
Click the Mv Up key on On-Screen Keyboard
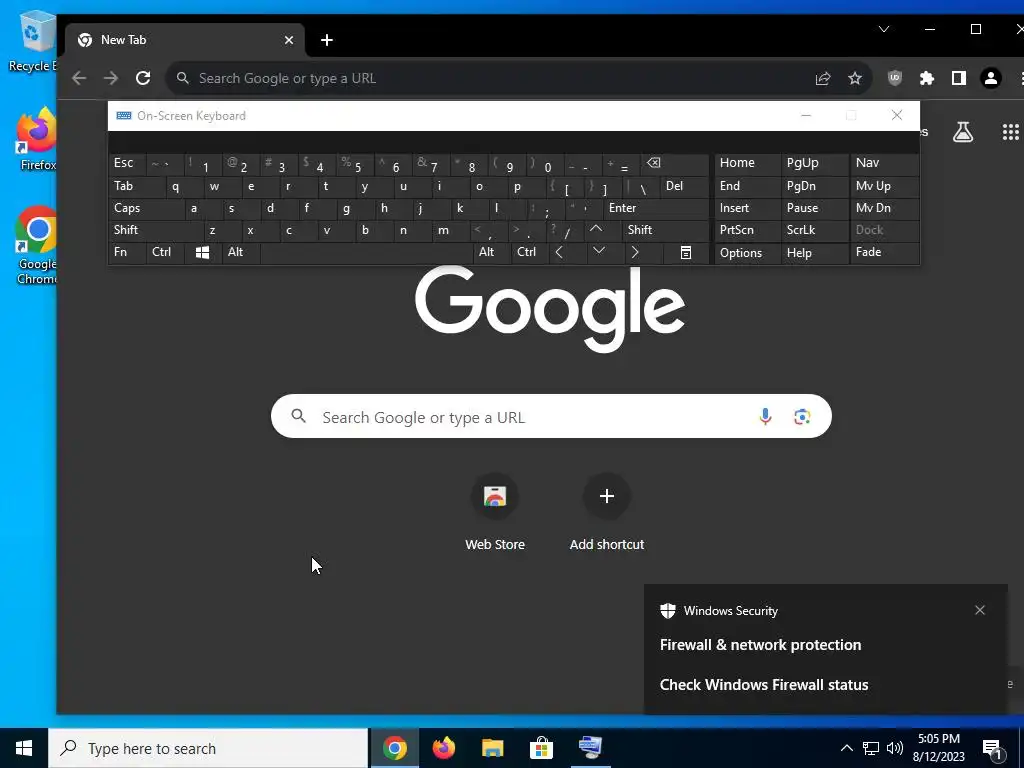884,186
